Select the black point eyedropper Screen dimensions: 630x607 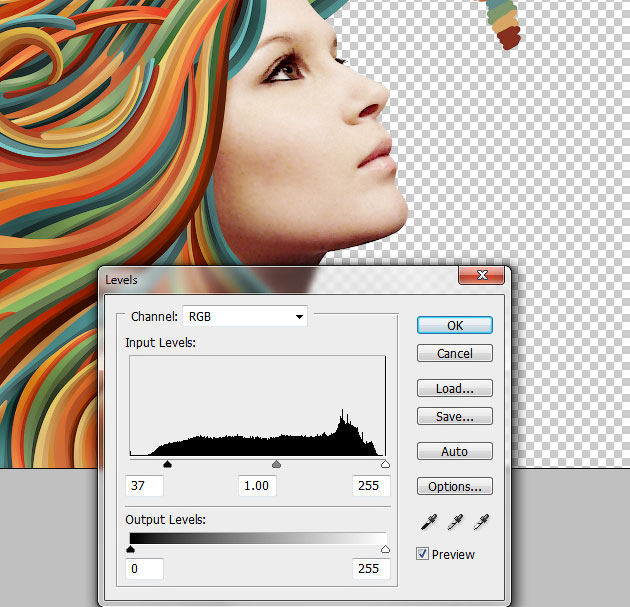(429, 522)
